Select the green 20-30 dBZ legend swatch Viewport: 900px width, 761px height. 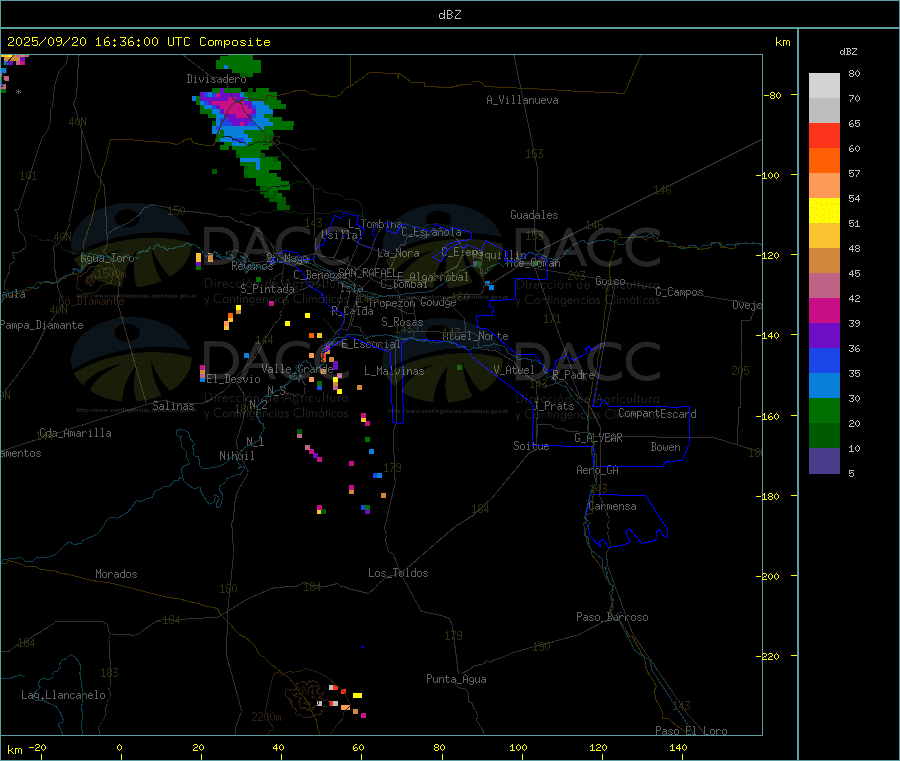click(x=824, y=410)
